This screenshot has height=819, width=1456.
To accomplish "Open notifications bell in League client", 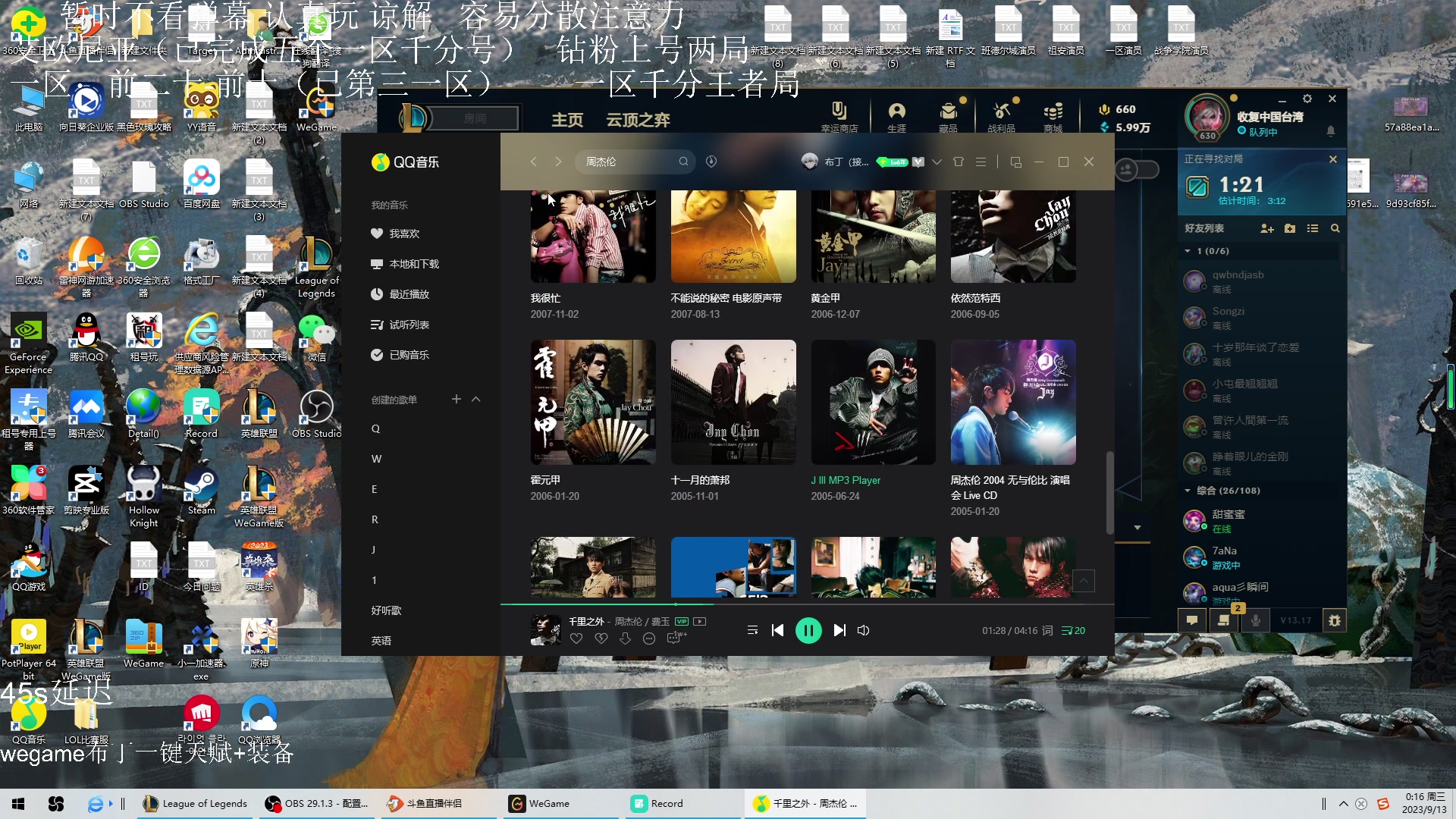I will pyautogui.click(x=1331, y=131).
